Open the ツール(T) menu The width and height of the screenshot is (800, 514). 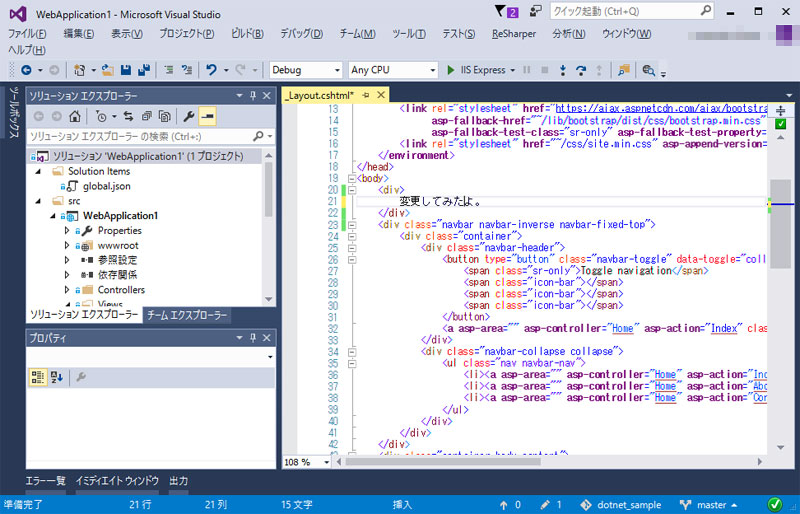pos(409,34)
